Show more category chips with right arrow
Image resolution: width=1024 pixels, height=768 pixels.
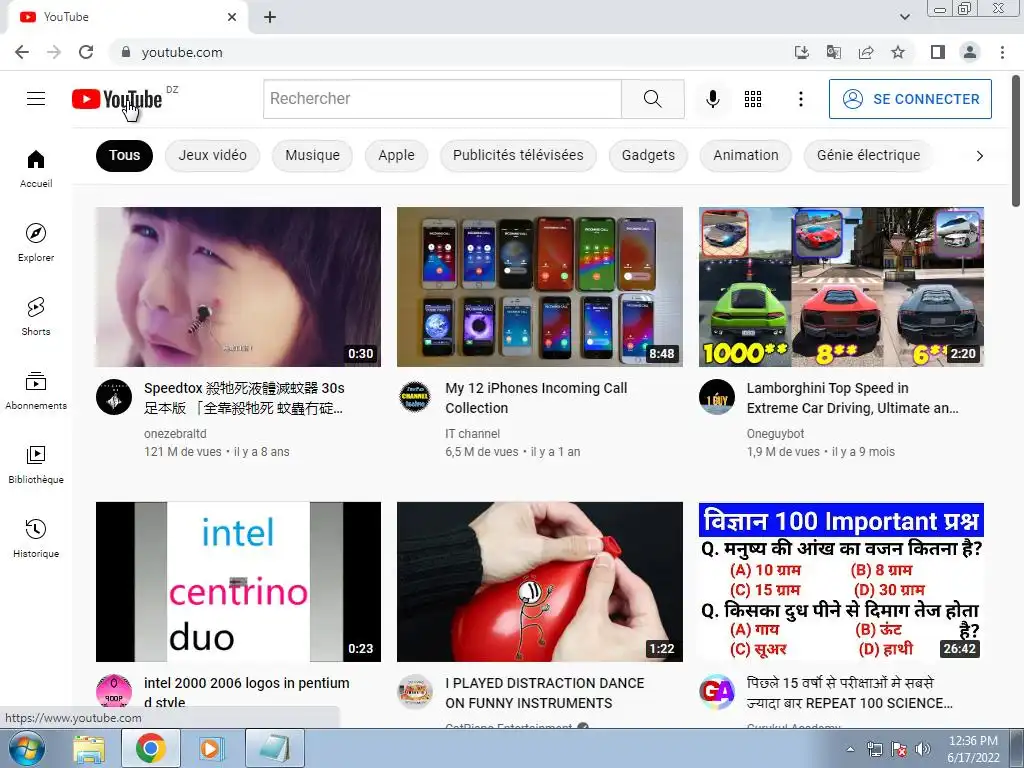click(980, 155)
